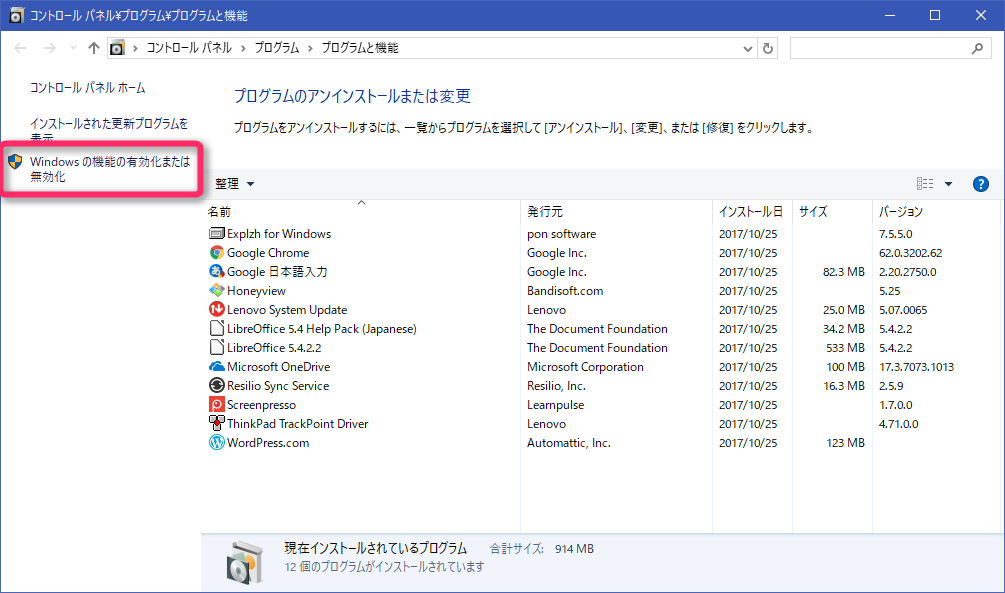Click the 123 MB size value
The image size is (1005, 593).
(x=845, y=442)
